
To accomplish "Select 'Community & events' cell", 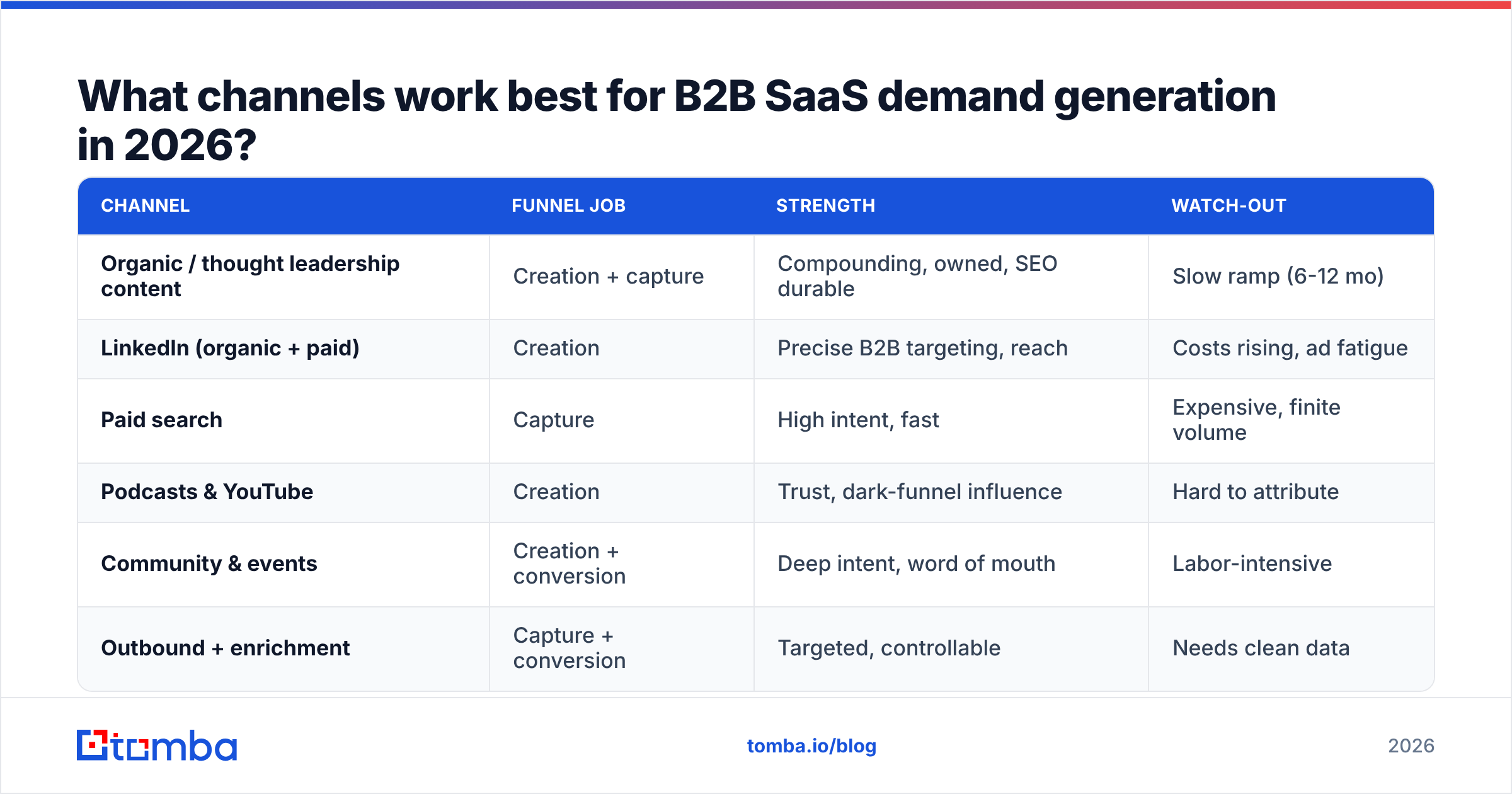I will click(x=283, y=564).
